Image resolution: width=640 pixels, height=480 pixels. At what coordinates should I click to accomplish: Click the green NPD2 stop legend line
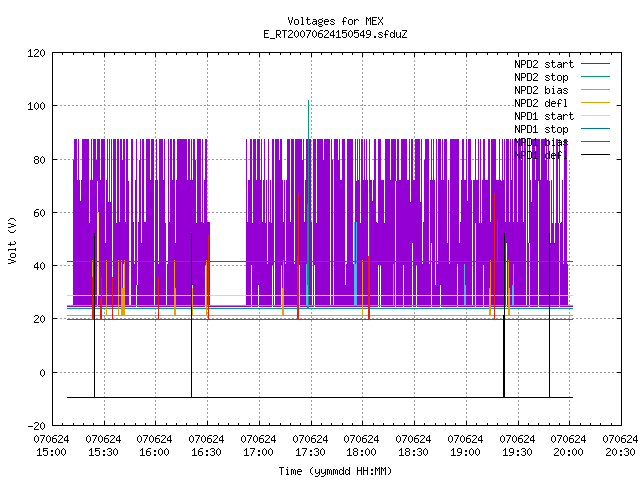pyautogui.click(x=595, y=76)
